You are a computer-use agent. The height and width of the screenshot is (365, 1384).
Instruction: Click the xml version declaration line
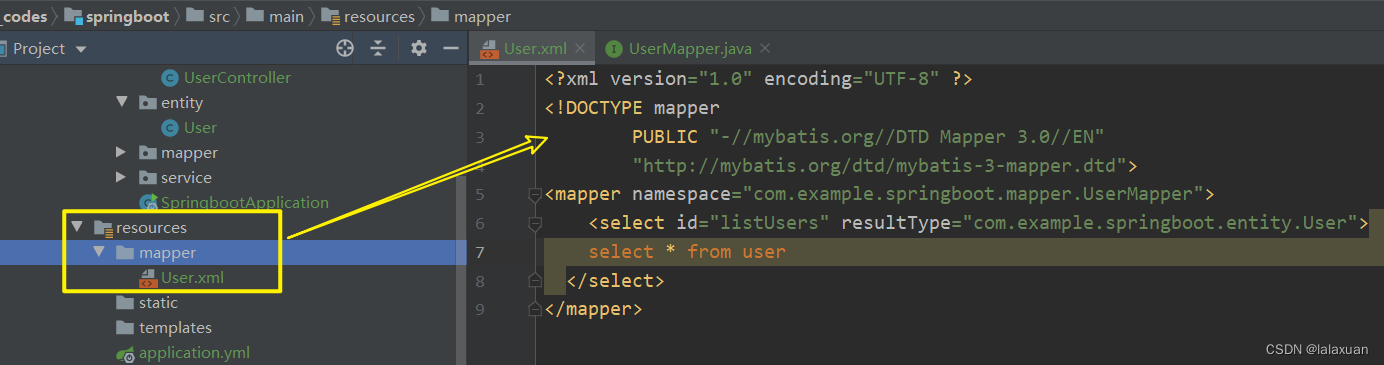[x=759, y=79]
